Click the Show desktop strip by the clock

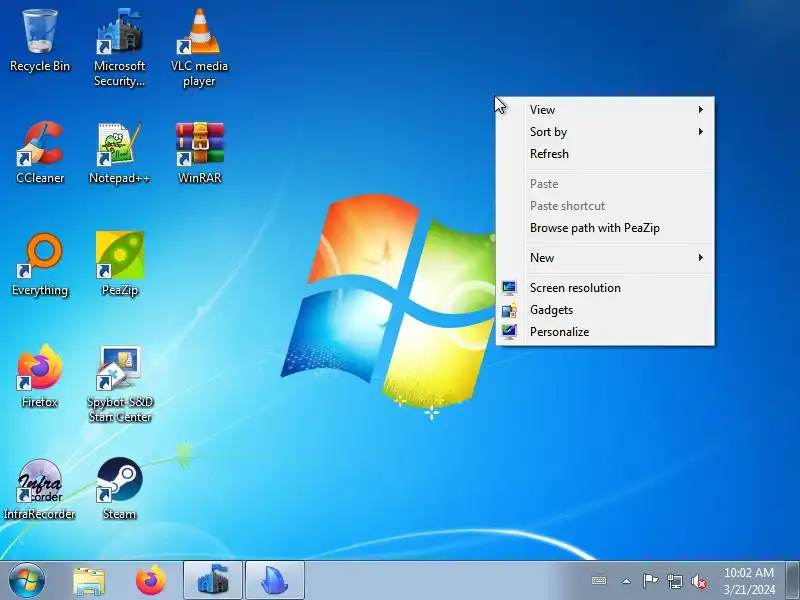[x=793, y=581]
